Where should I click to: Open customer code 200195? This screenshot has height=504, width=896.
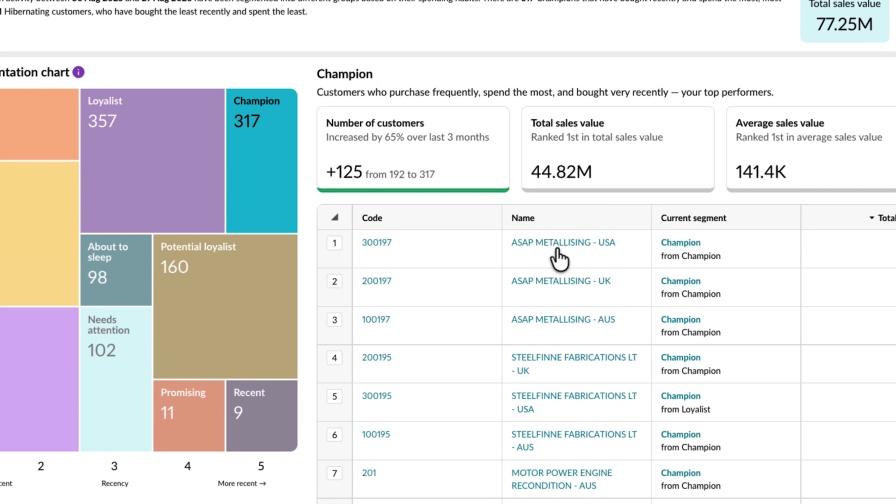(x=377, y=357)
